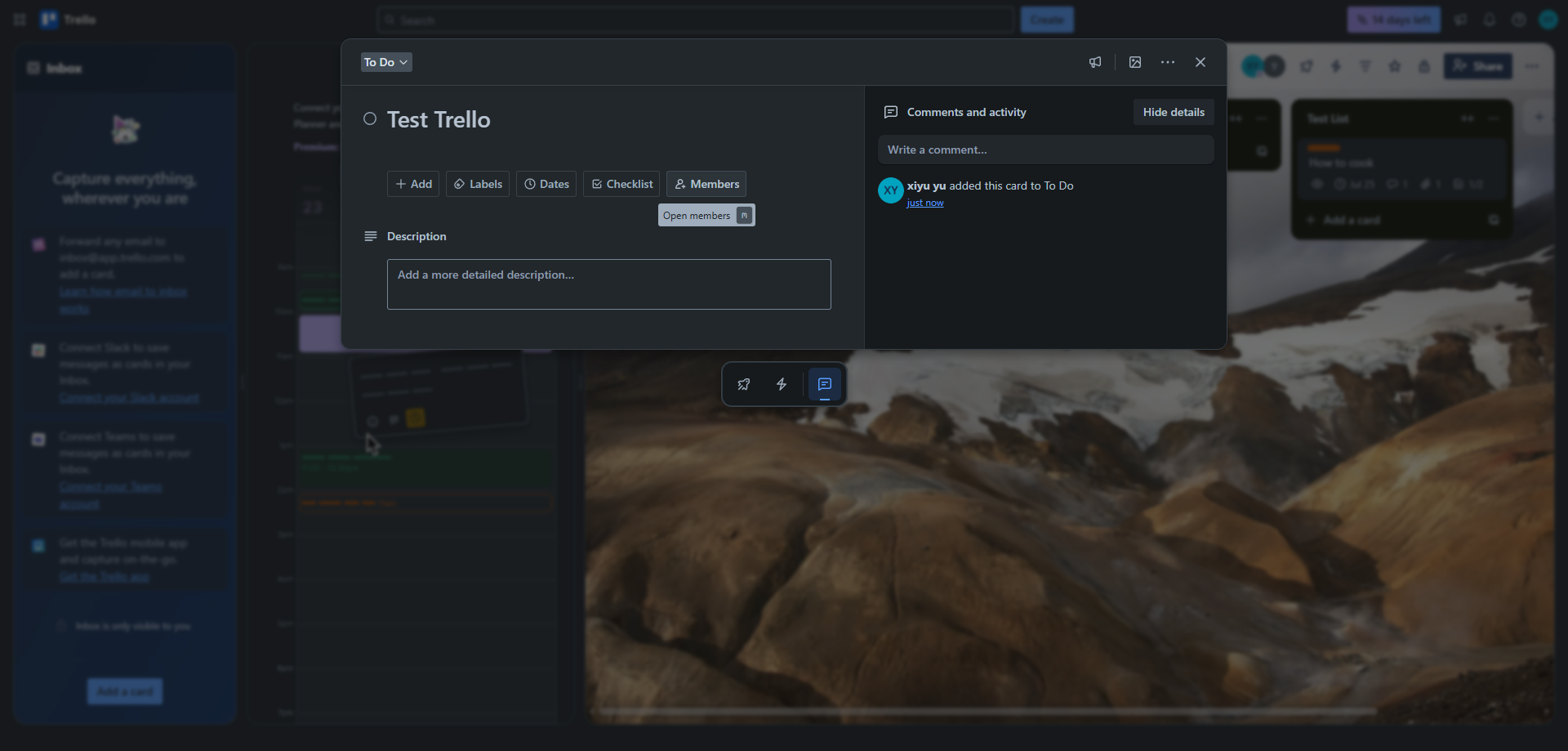Viewport: 1568px width, 751px height.
Task: Add a Checklist to card
Action: pyautogui.click(x=622, y=184)
